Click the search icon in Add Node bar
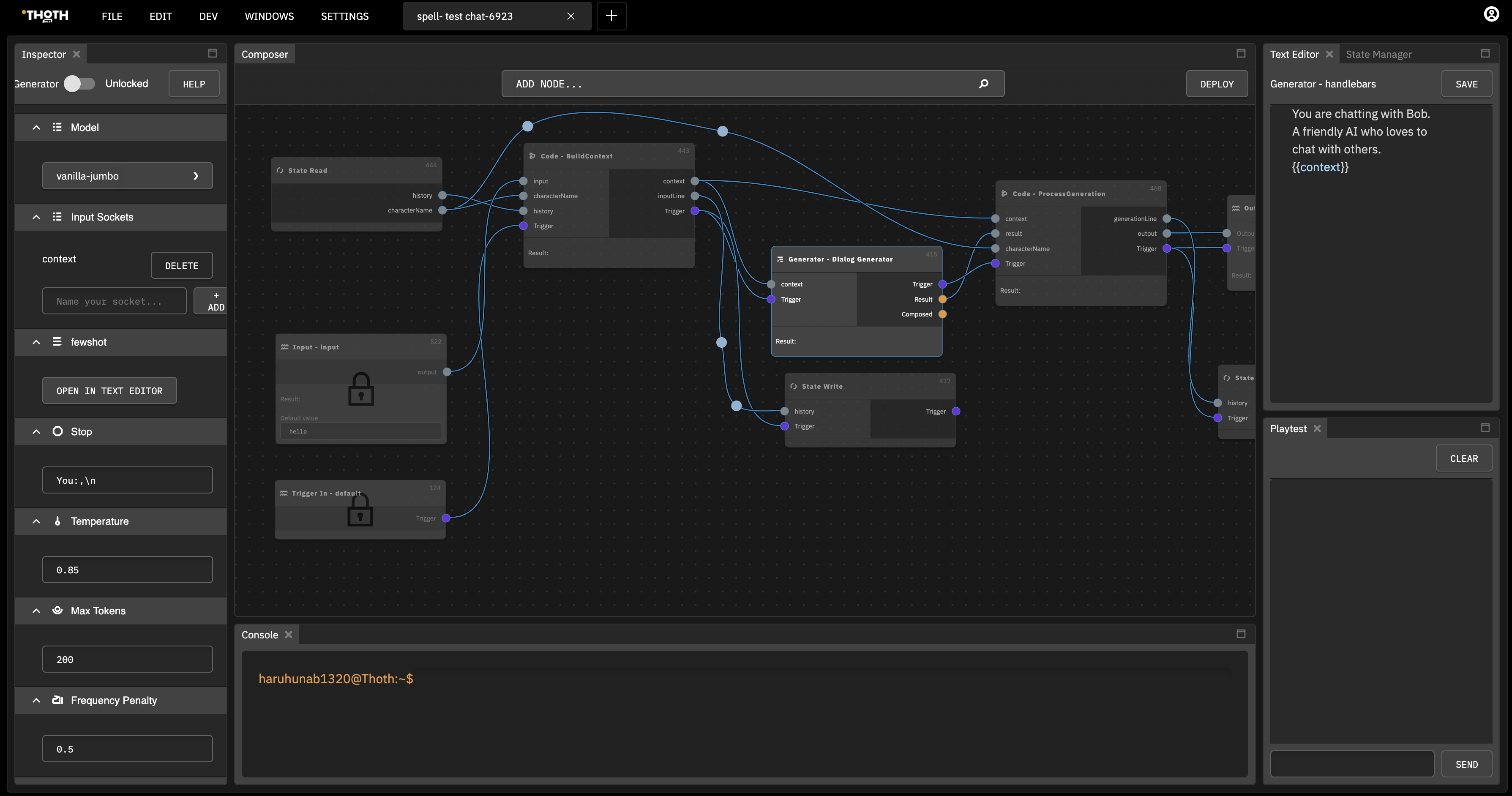The image size is (1512, 796). (x=984, y=84)
